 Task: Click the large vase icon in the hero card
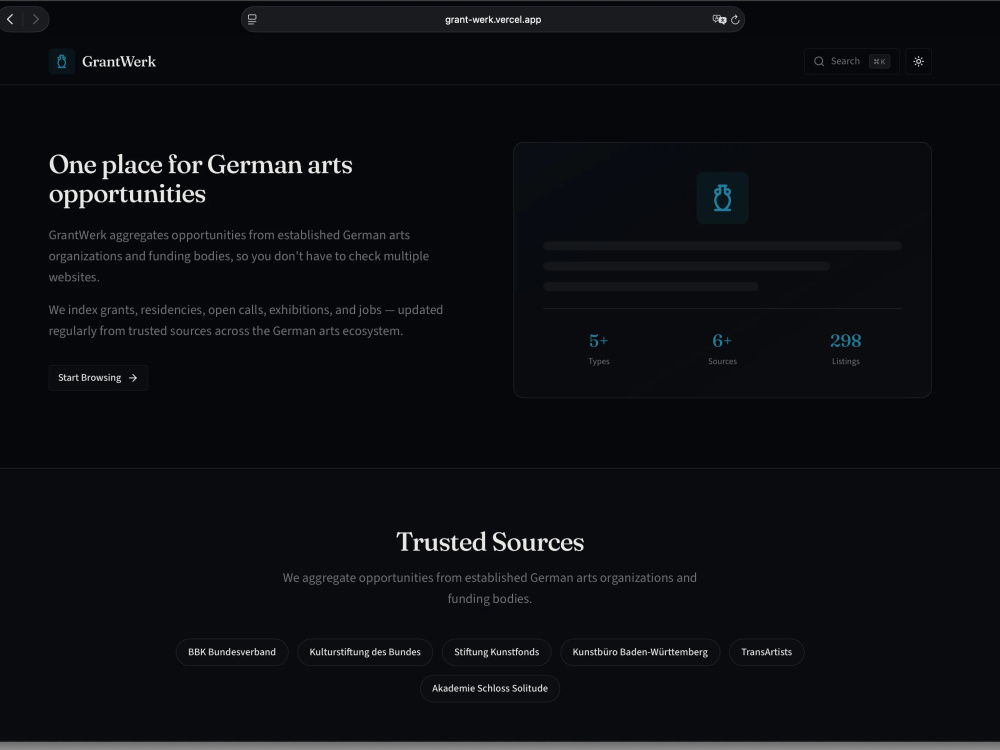click(722, 198)
